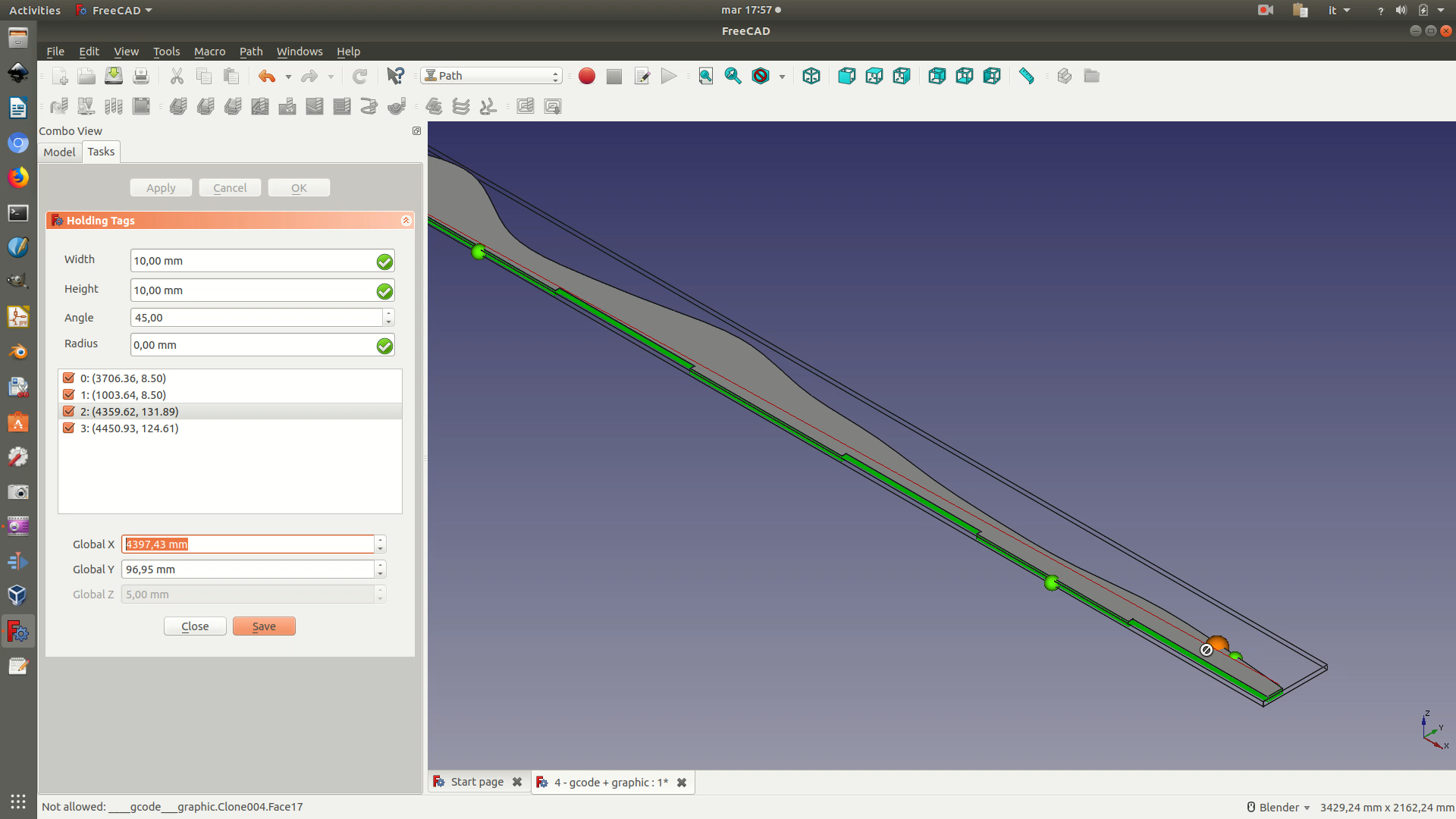1456x819 pixels.
Task: Click the Angle spinner arrows
Action: click(x=388, y=318)
